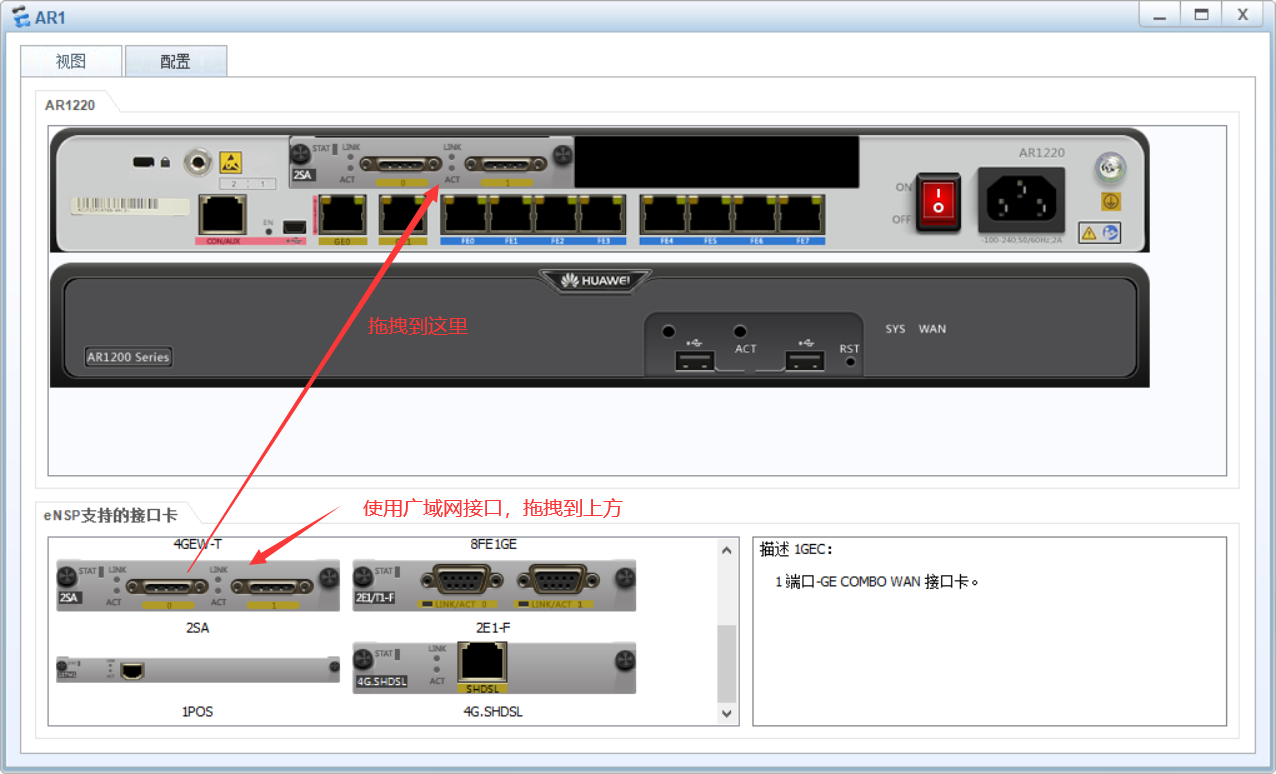Select the FE6 Ethernet port
The height and width of the screenshot is (774, 1276).
756,215
